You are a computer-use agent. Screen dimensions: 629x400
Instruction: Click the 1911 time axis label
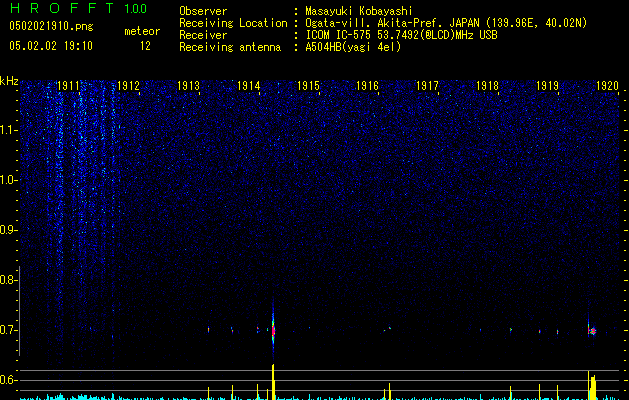(x=69, y=86)
